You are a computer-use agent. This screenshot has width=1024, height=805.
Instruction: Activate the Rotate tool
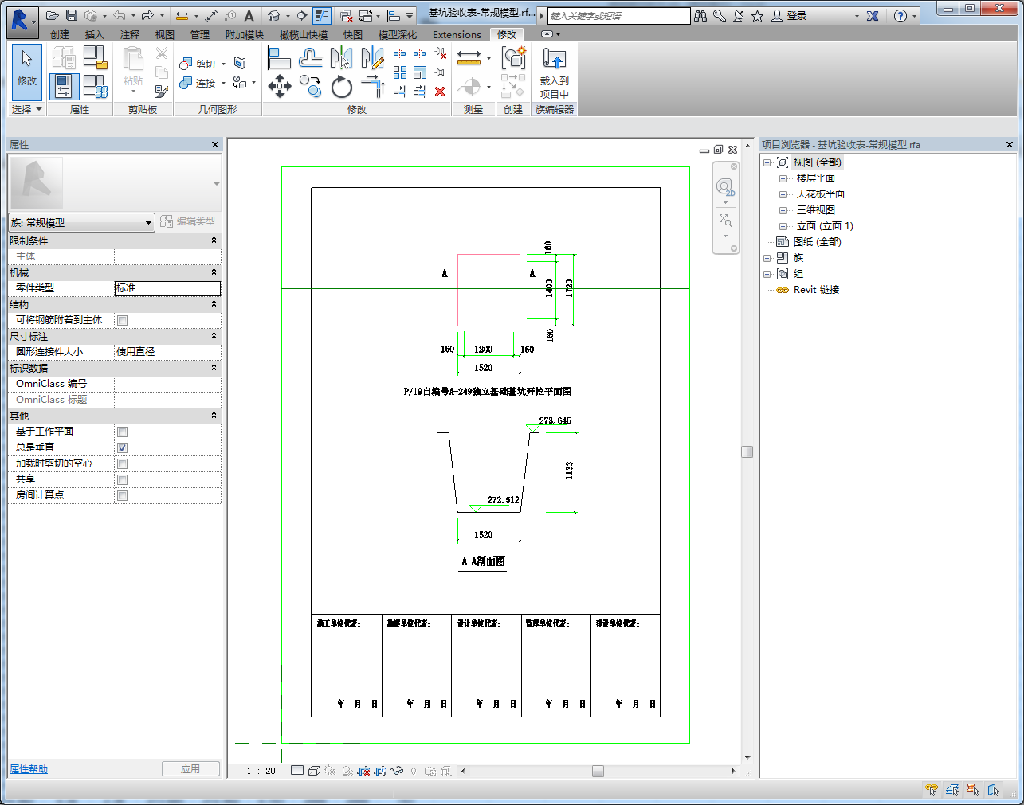click(x=342, y=86)
